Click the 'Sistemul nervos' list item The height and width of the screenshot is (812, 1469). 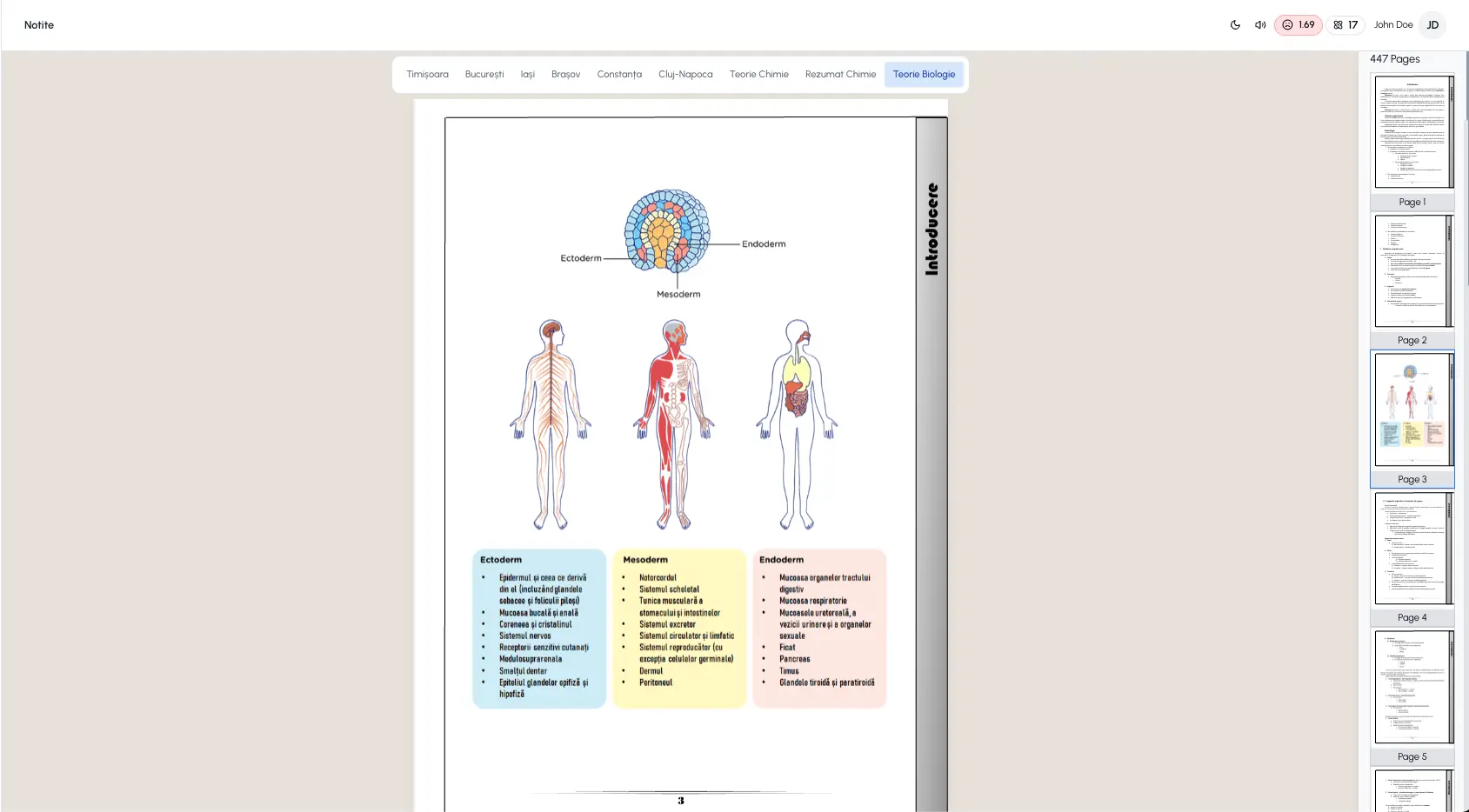[x=525, y=636]
